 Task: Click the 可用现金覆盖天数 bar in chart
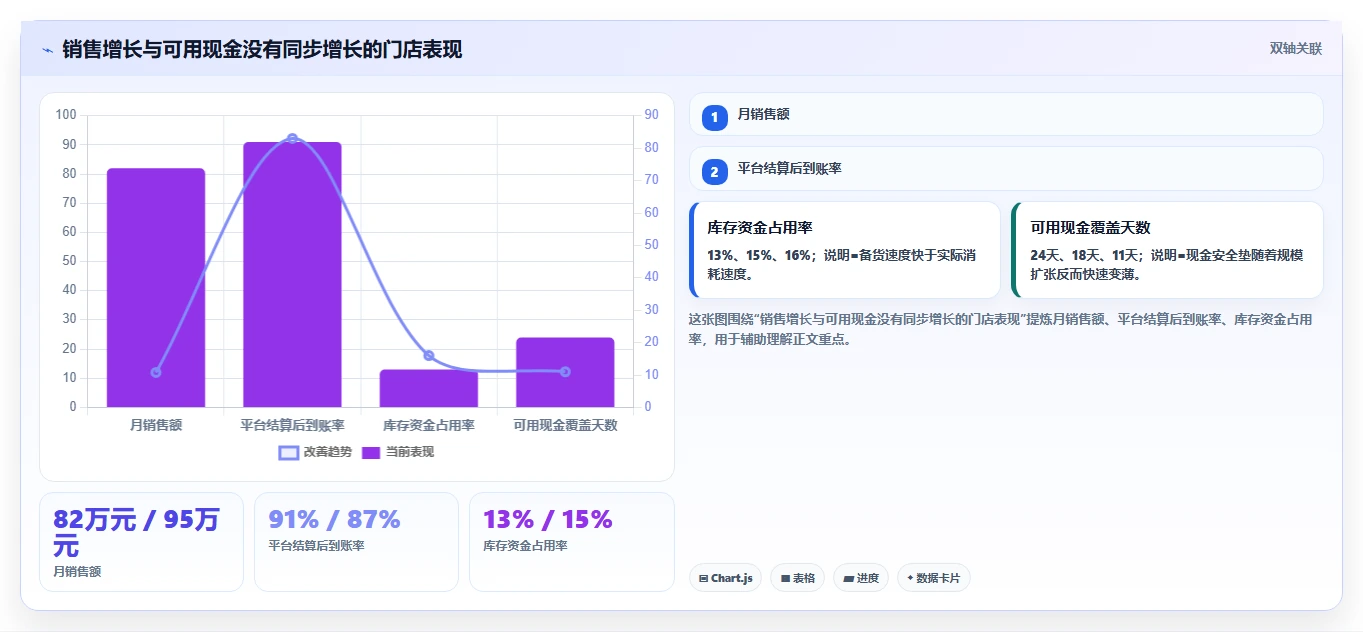pyautogui.click(x=565, y=372)
